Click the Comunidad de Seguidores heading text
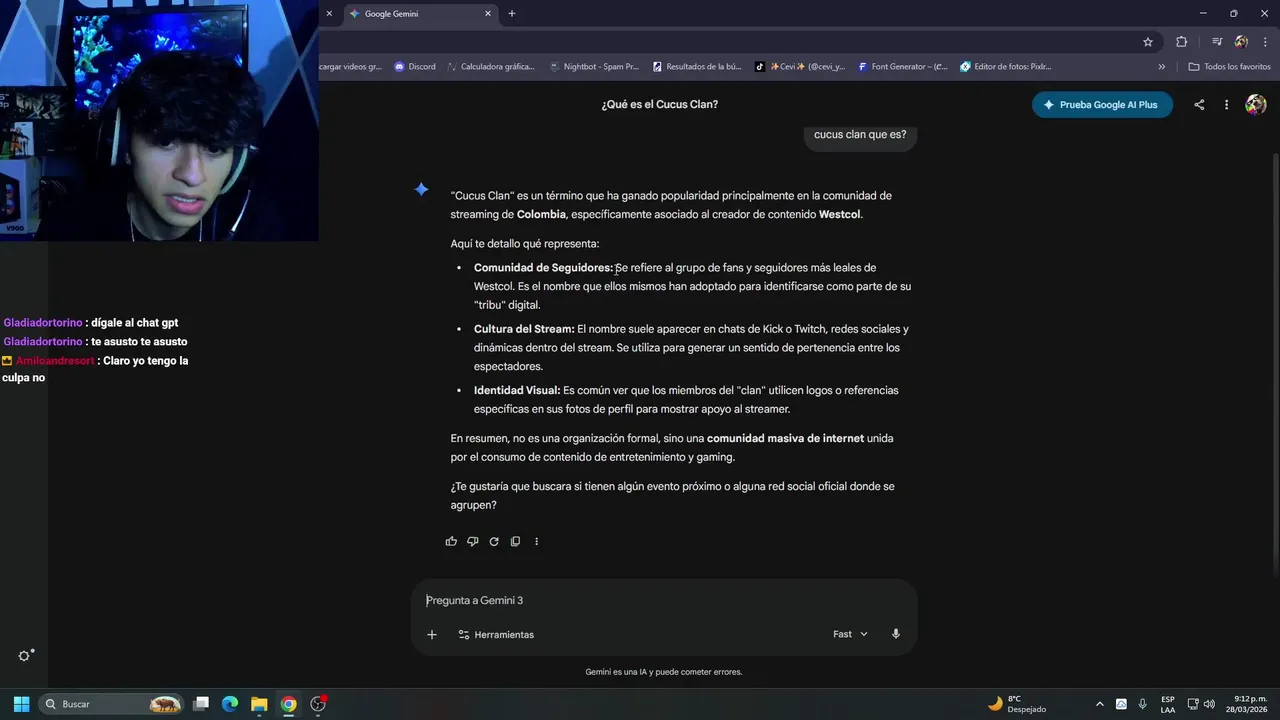 [543, 267]
